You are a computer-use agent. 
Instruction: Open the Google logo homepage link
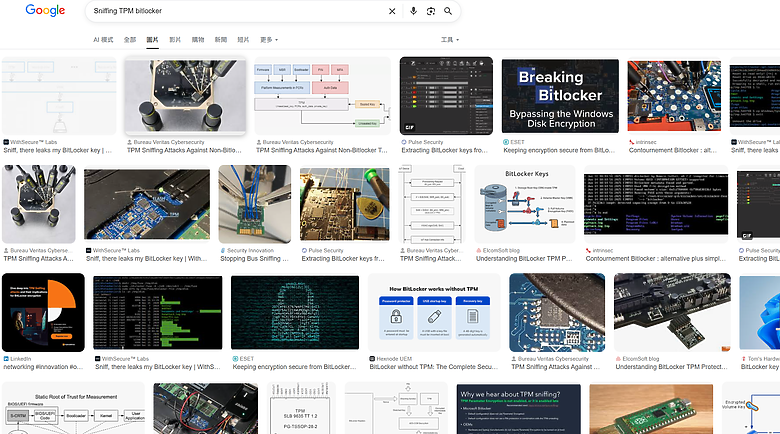pos(45,10)
